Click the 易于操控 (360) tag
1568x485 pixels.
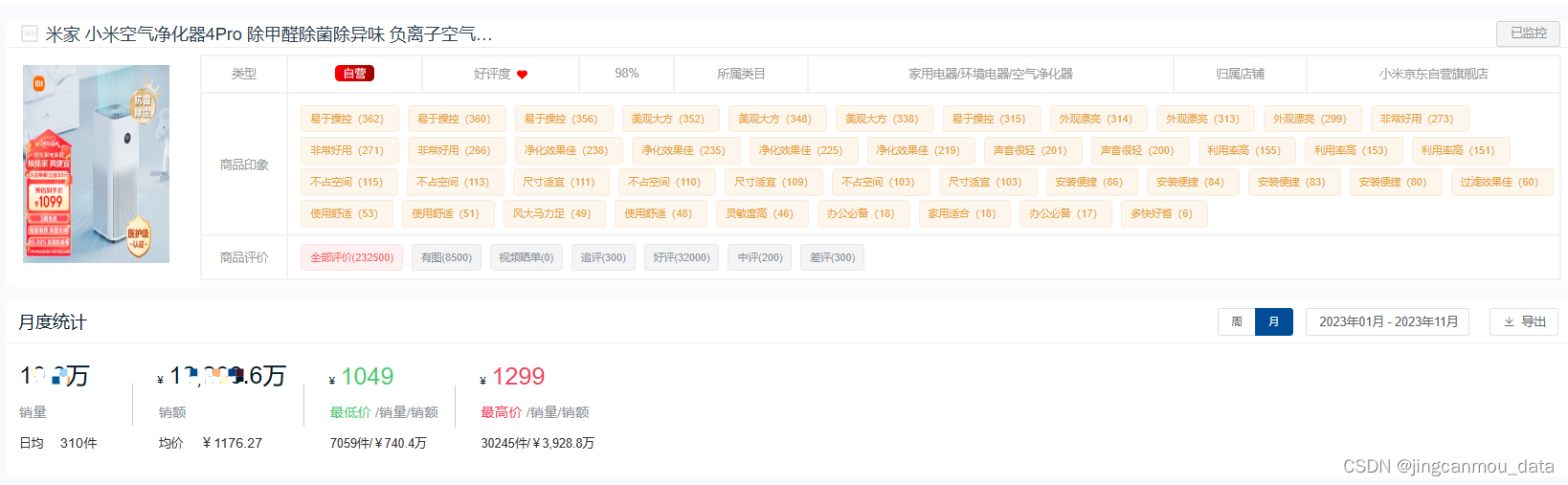(x=457, y=119)
